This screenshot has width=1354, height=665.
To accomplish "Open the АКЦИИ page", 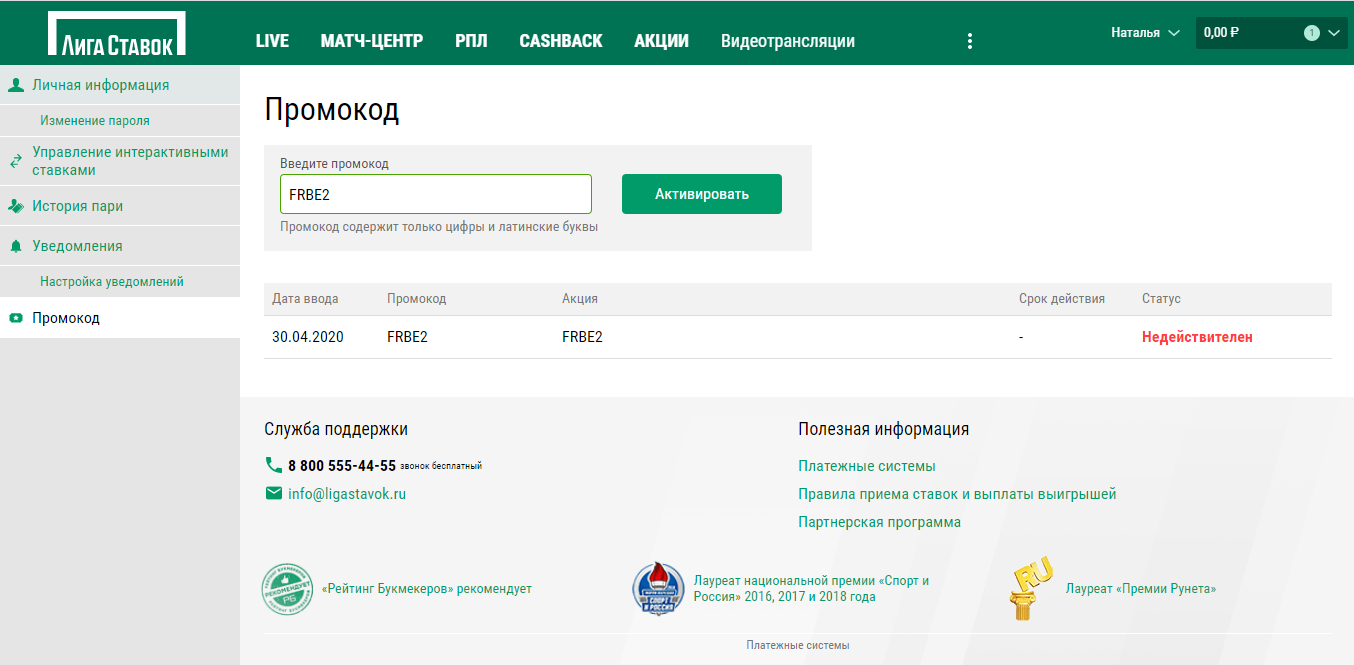I will [661, 41].
